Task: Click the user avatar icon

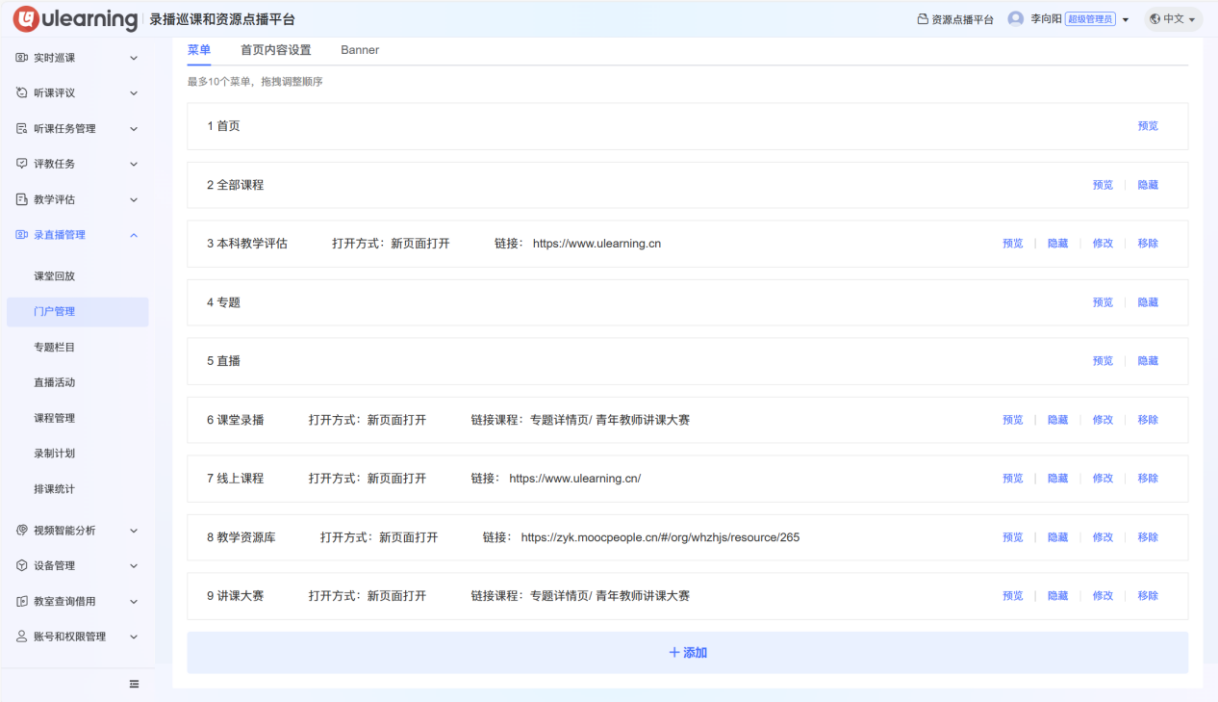Action: point(1015,19)
